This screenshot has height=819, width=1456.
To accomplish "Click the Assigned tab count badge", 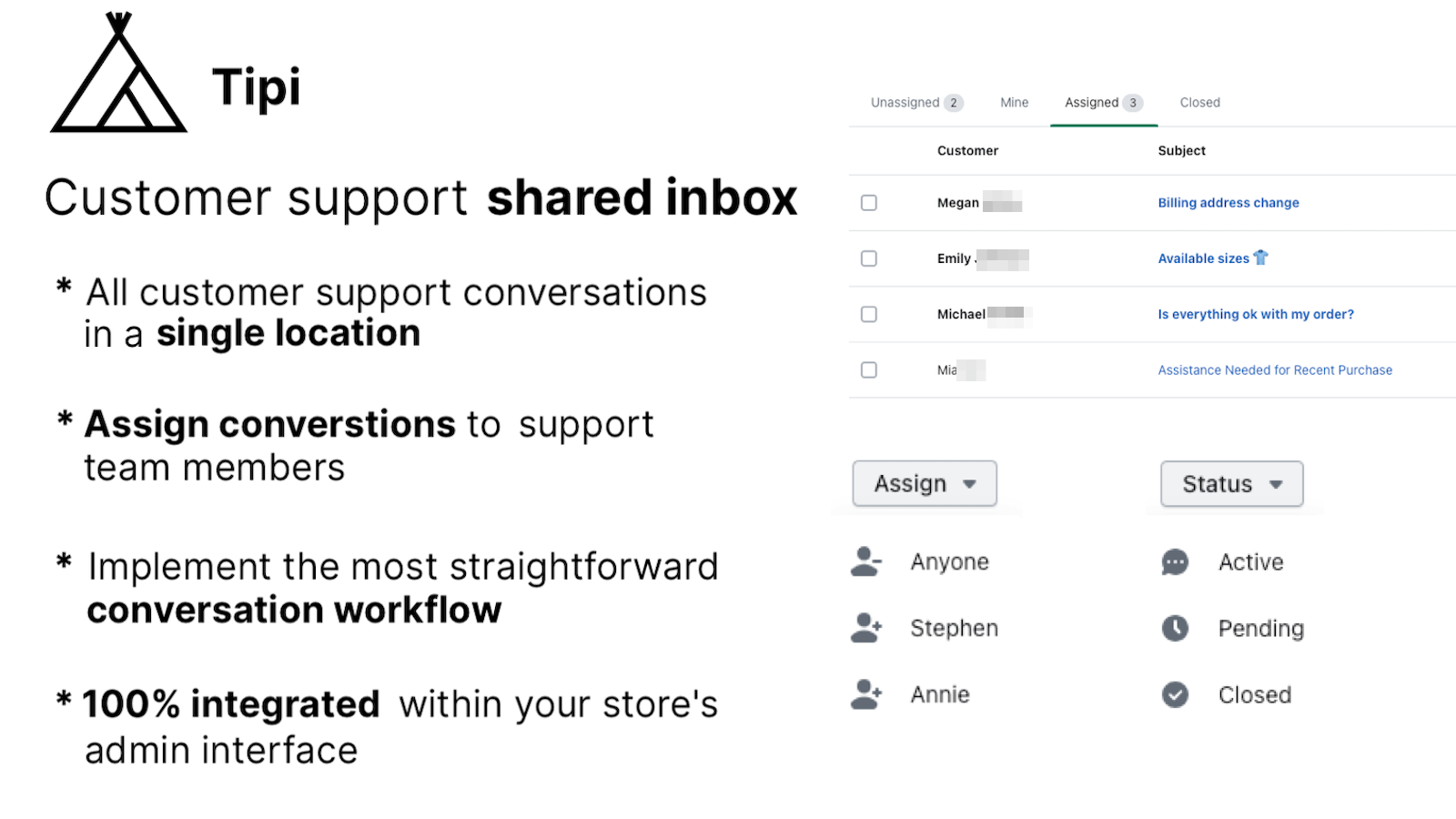I will [1133, 103].
